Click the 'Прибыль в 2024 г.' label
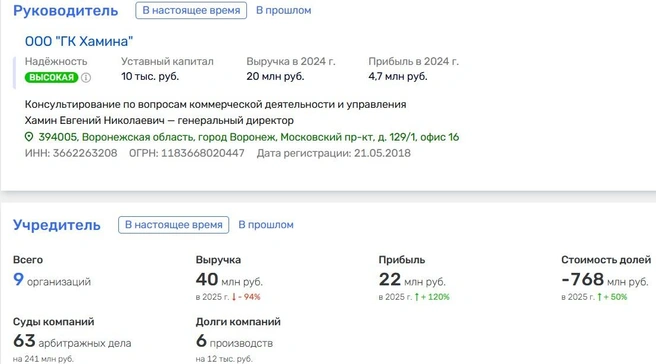The width and height of the screenshot is (656, 364). coord(413,62)
